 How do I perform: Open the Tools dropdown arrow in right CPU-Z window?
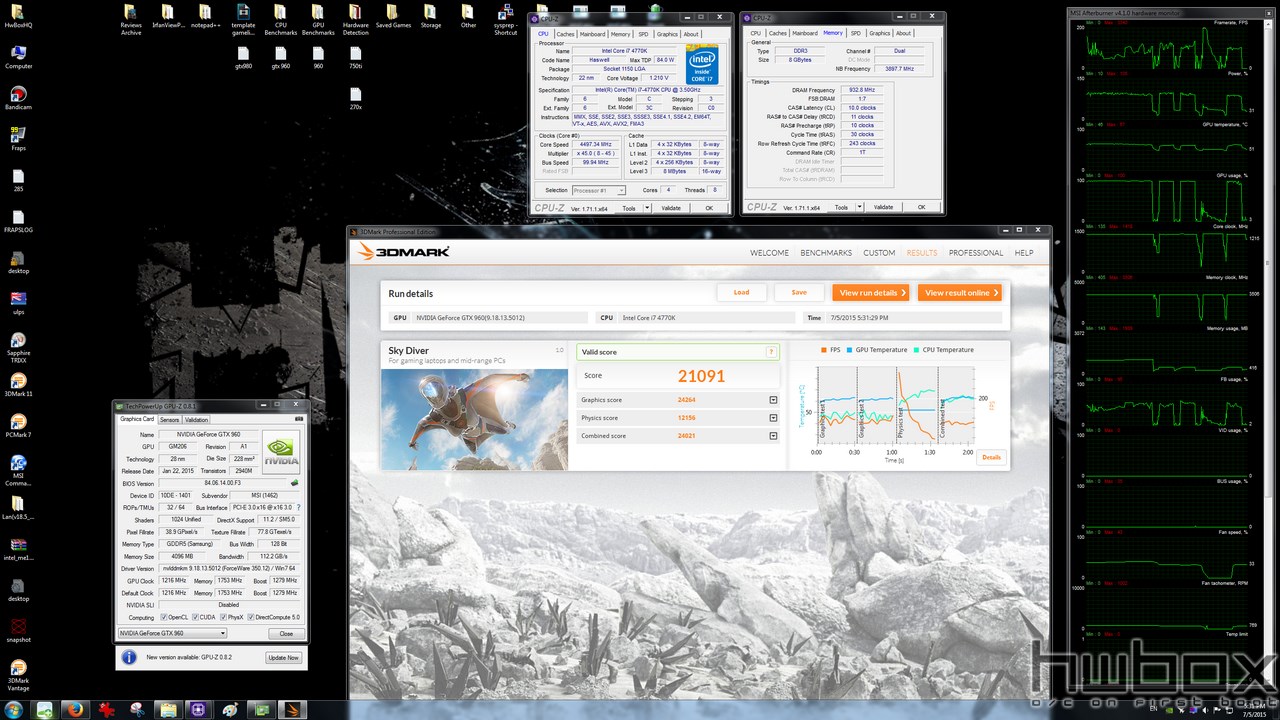click(858, 208)
